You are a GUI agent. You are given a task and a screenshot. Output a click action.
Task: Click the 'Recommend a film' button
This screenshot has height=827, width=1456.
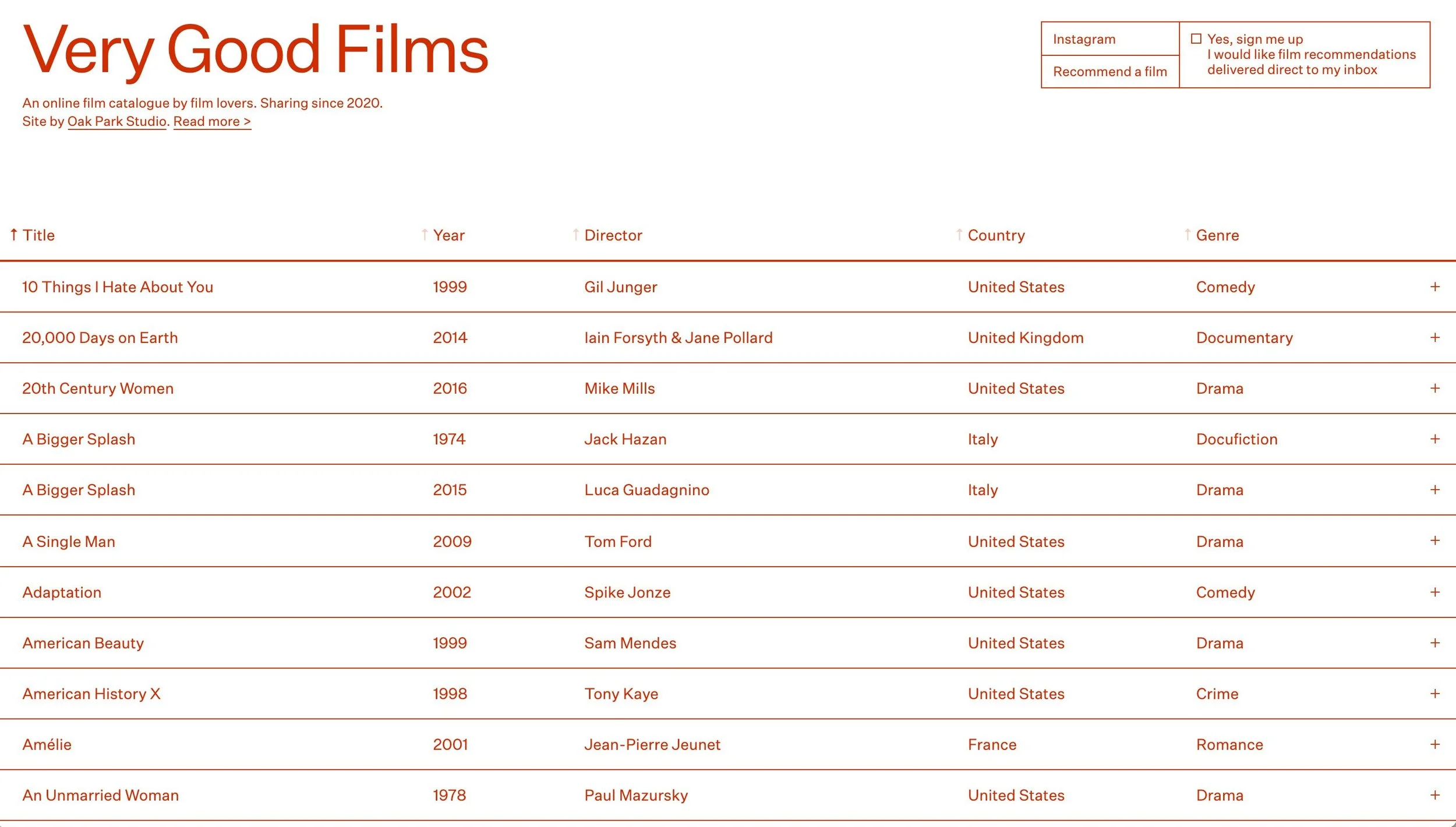click(x=1109, y=71)
